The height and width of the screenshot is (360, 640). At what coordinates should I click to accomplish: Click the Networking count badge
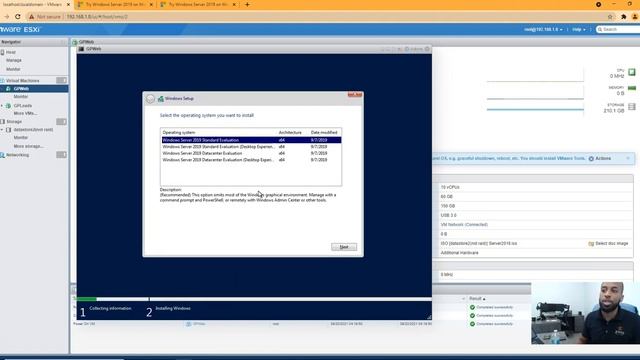pyautogui.click(x=61, y=155)
